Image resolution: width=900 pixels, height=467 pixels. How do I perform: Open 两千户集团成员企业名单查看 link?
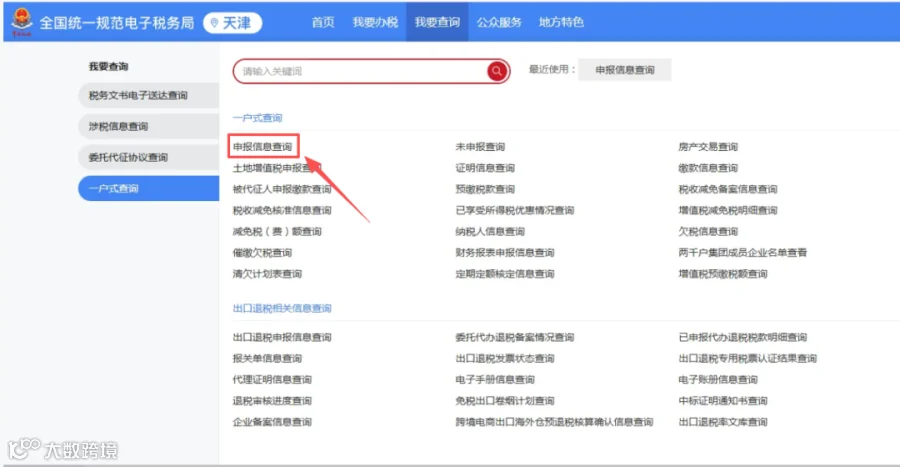(743, 253)
